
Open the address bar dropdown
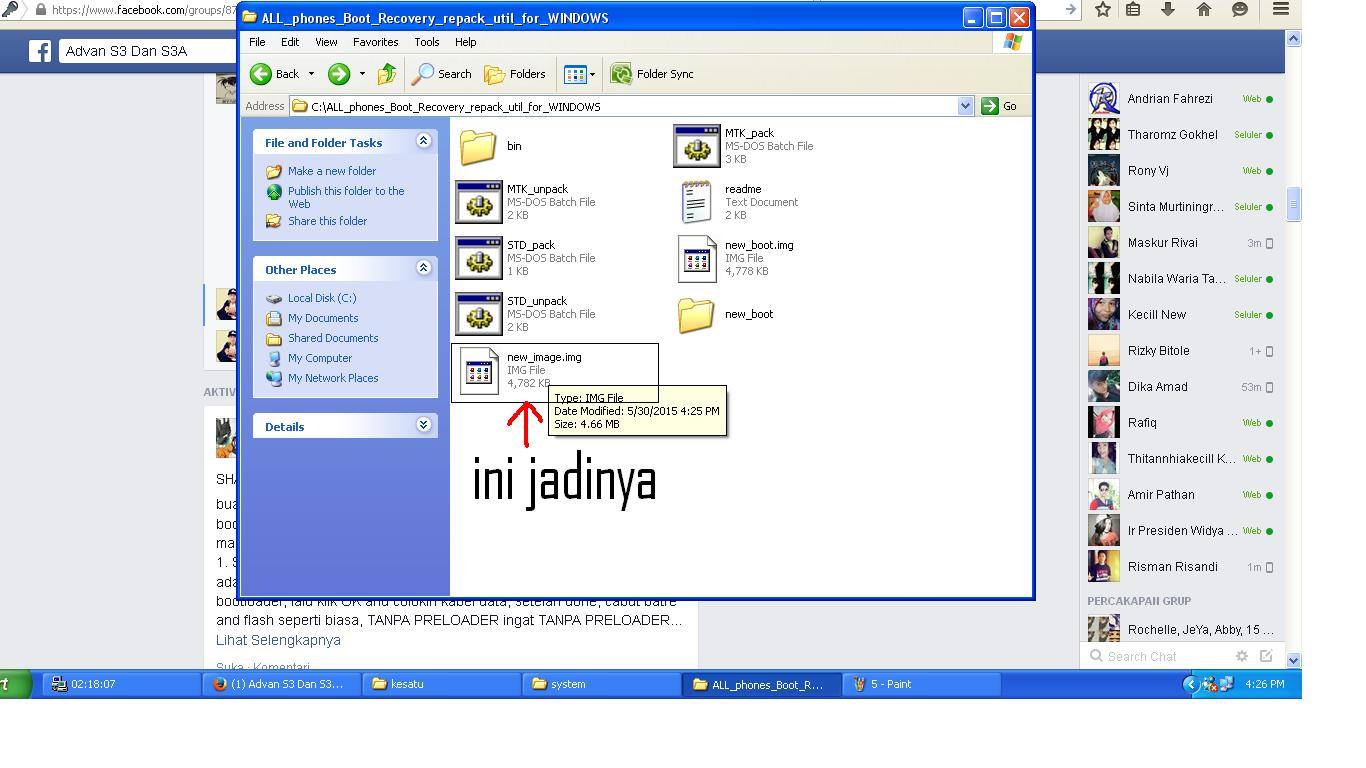click(x=965, y=105)
